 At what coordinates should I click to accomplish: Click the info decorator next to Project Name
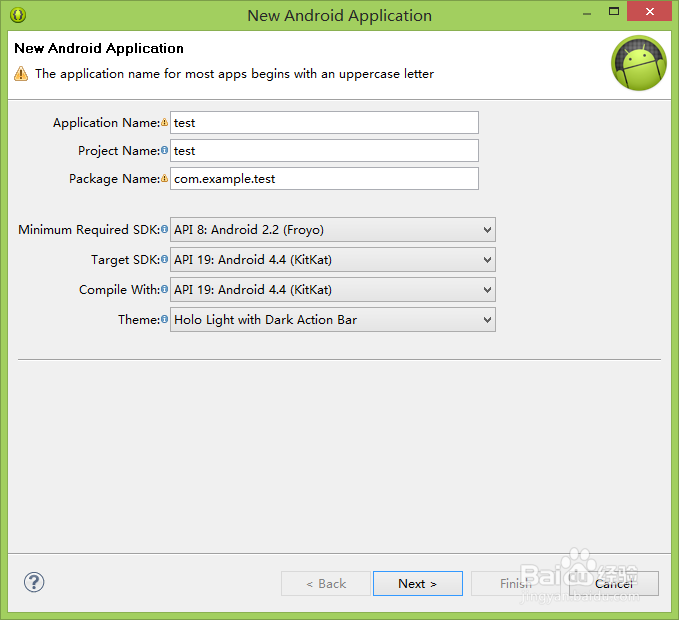tap(165, 150)
